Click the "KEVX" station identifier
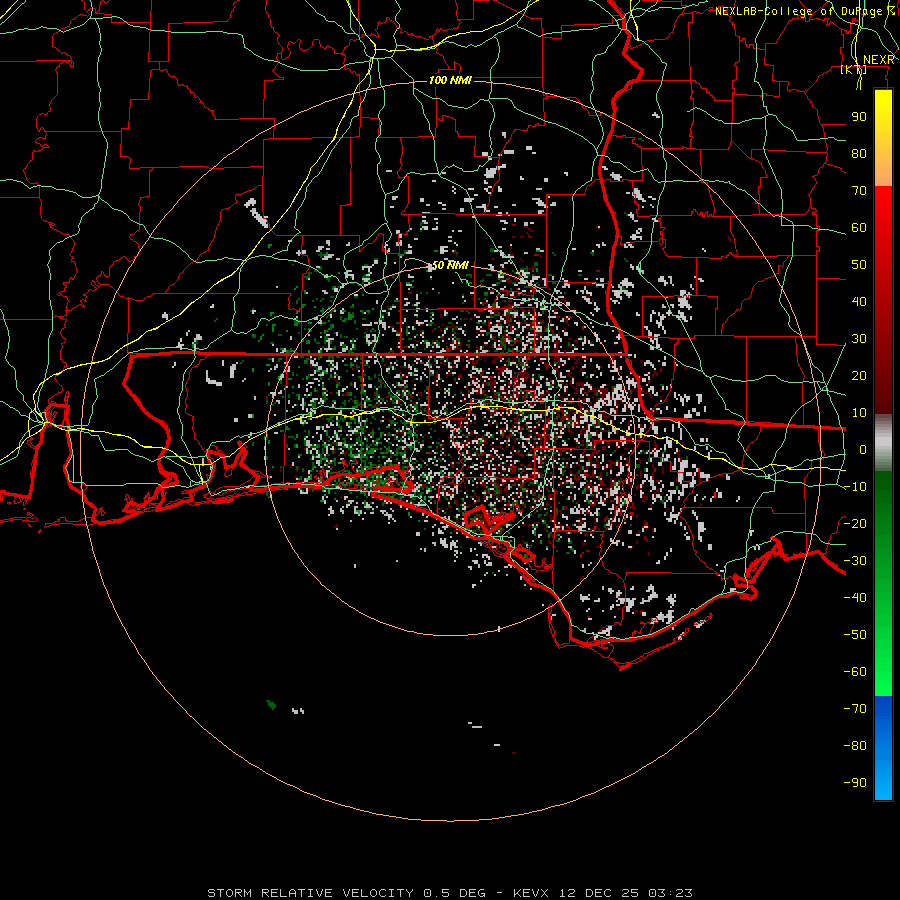 coord(531,893)
